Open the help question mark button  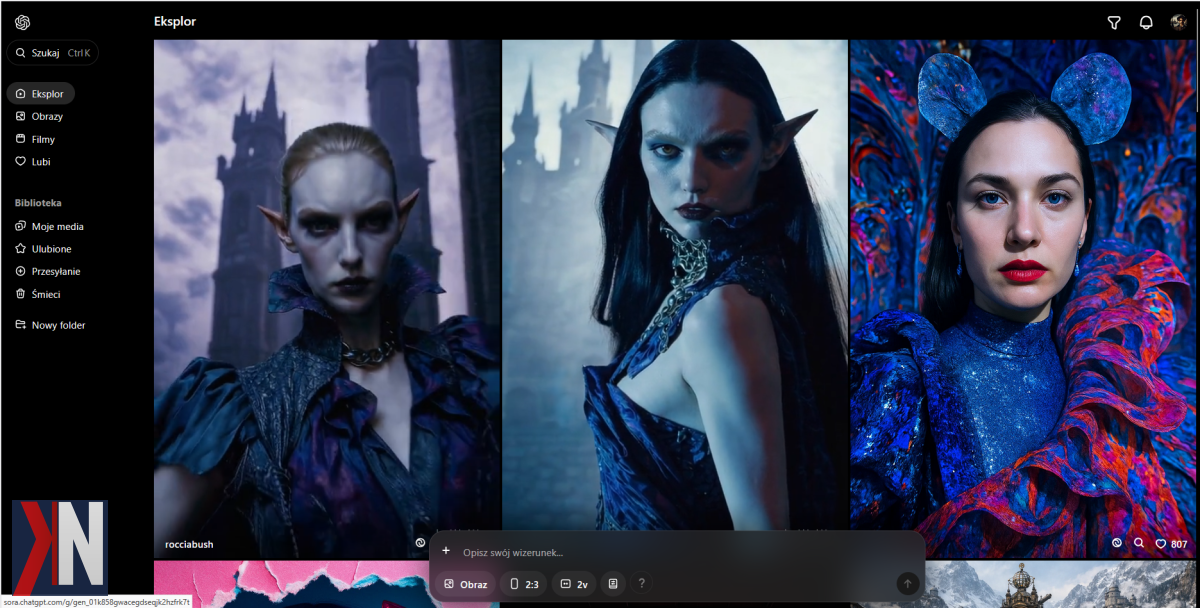[x=642, y=583]
